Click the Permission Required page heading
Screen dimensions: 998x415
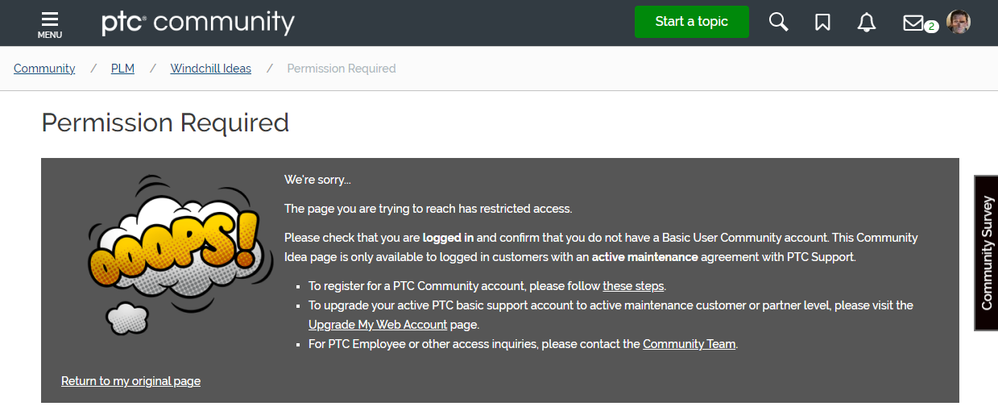165,123
